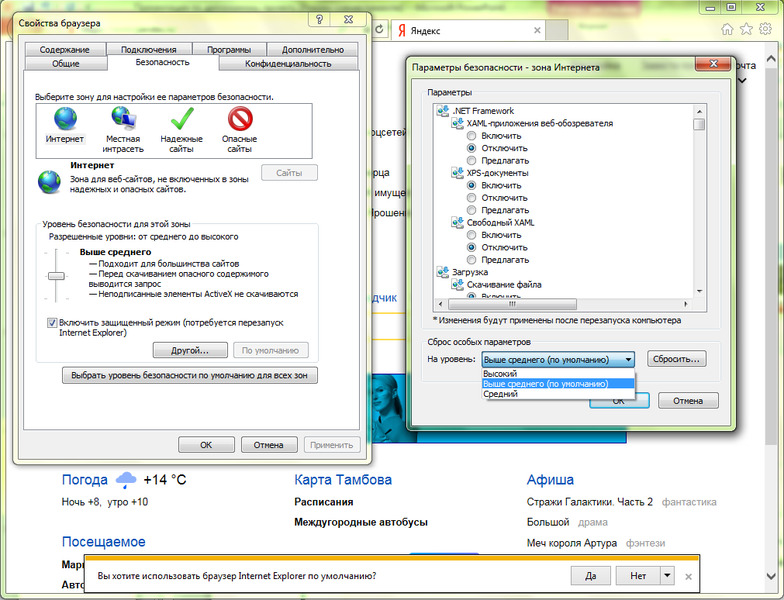
Task: Open Меч короля Артура link
Action: point(572,543)
